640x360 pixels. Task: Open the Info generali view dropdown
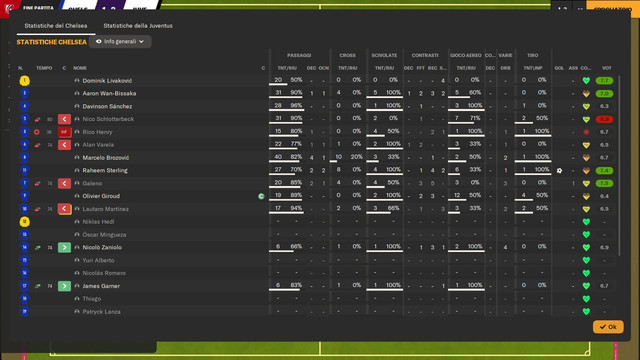(x=120, y=42)
